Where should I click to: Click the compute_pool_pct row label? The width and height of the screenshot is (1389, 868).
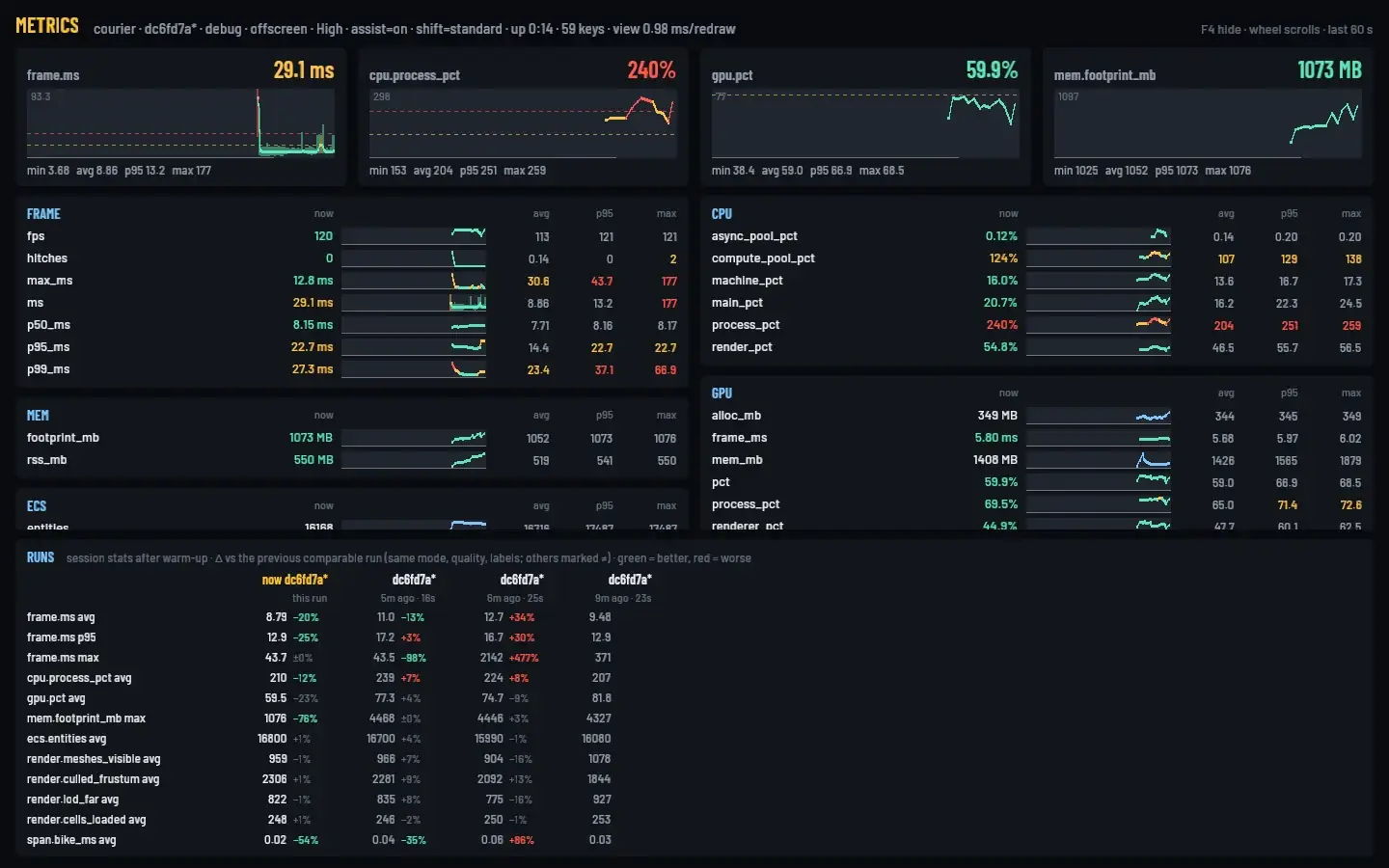tap(763, 258)
